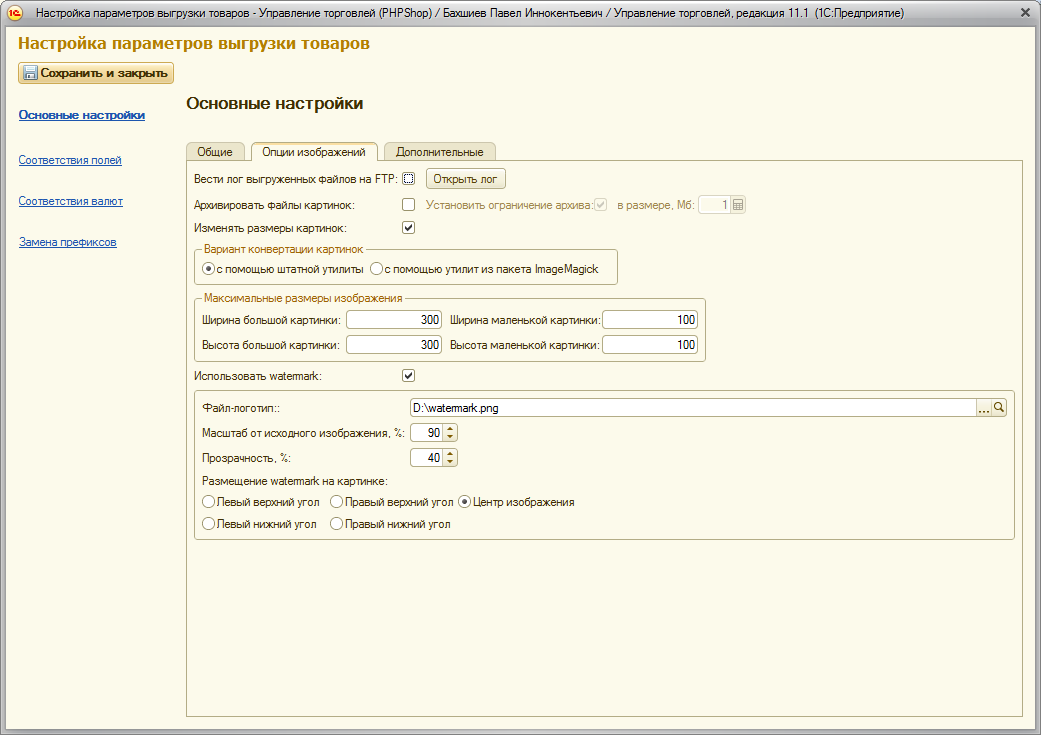The width and height of the screenshot is (1041, 735).
Task: Click the transparency percent value field
Action: [x=427, y=458]
